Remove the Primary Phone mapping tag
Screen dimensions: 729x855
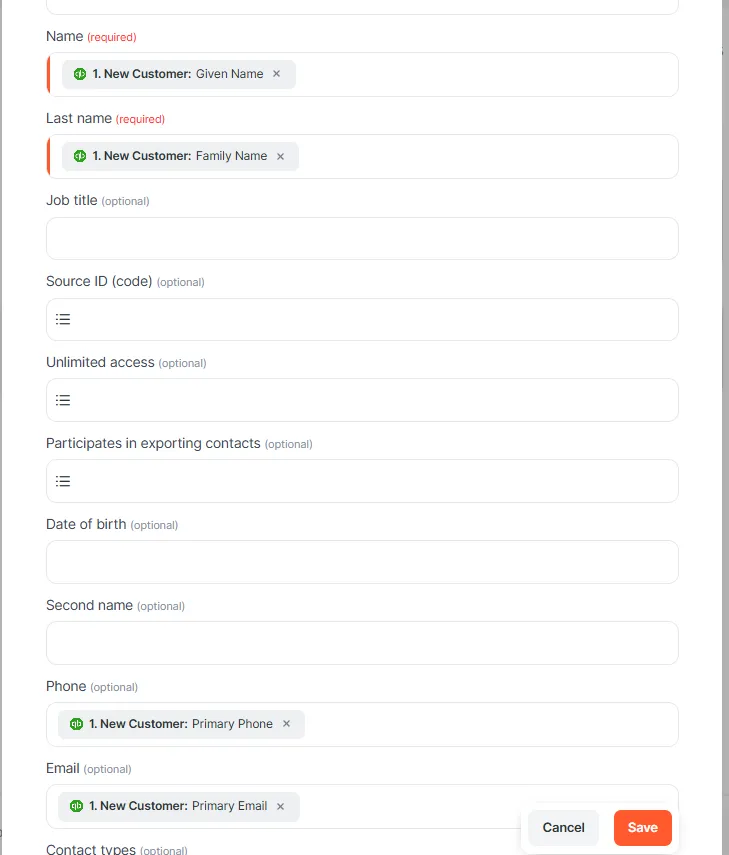286,724
